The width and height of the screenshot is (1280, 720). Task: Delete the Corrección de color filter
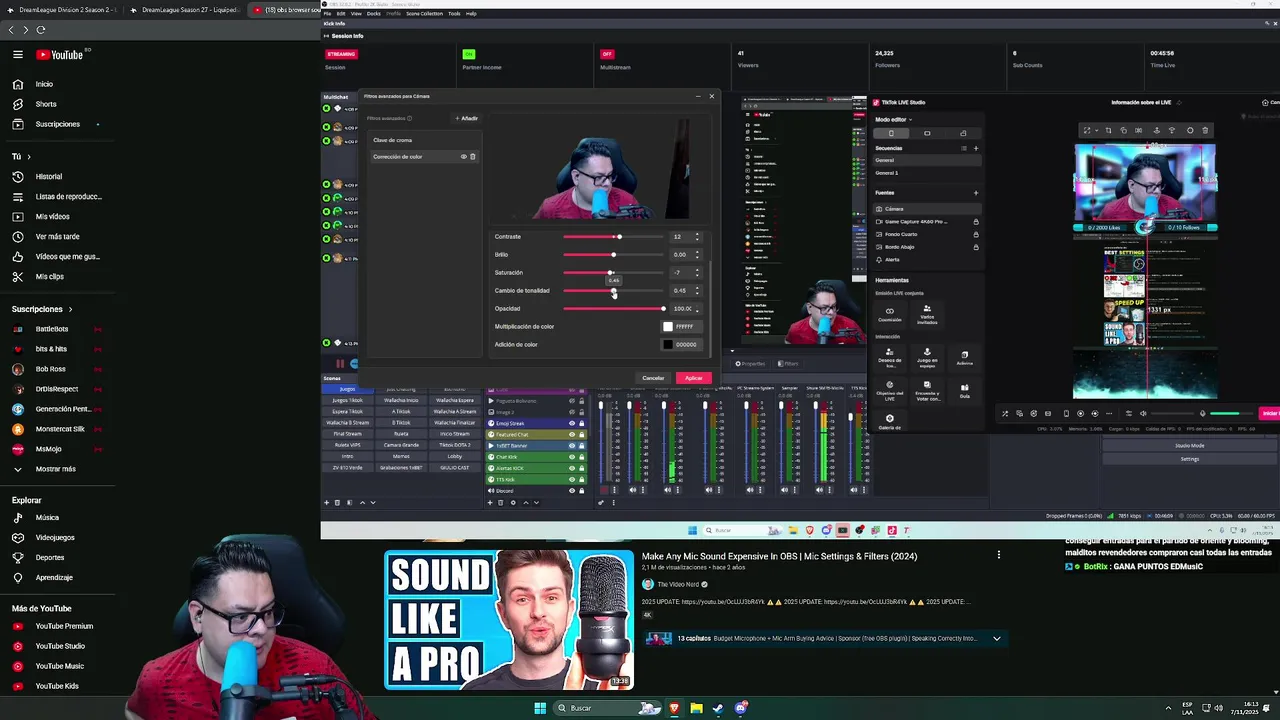click(x=473, y=157)
